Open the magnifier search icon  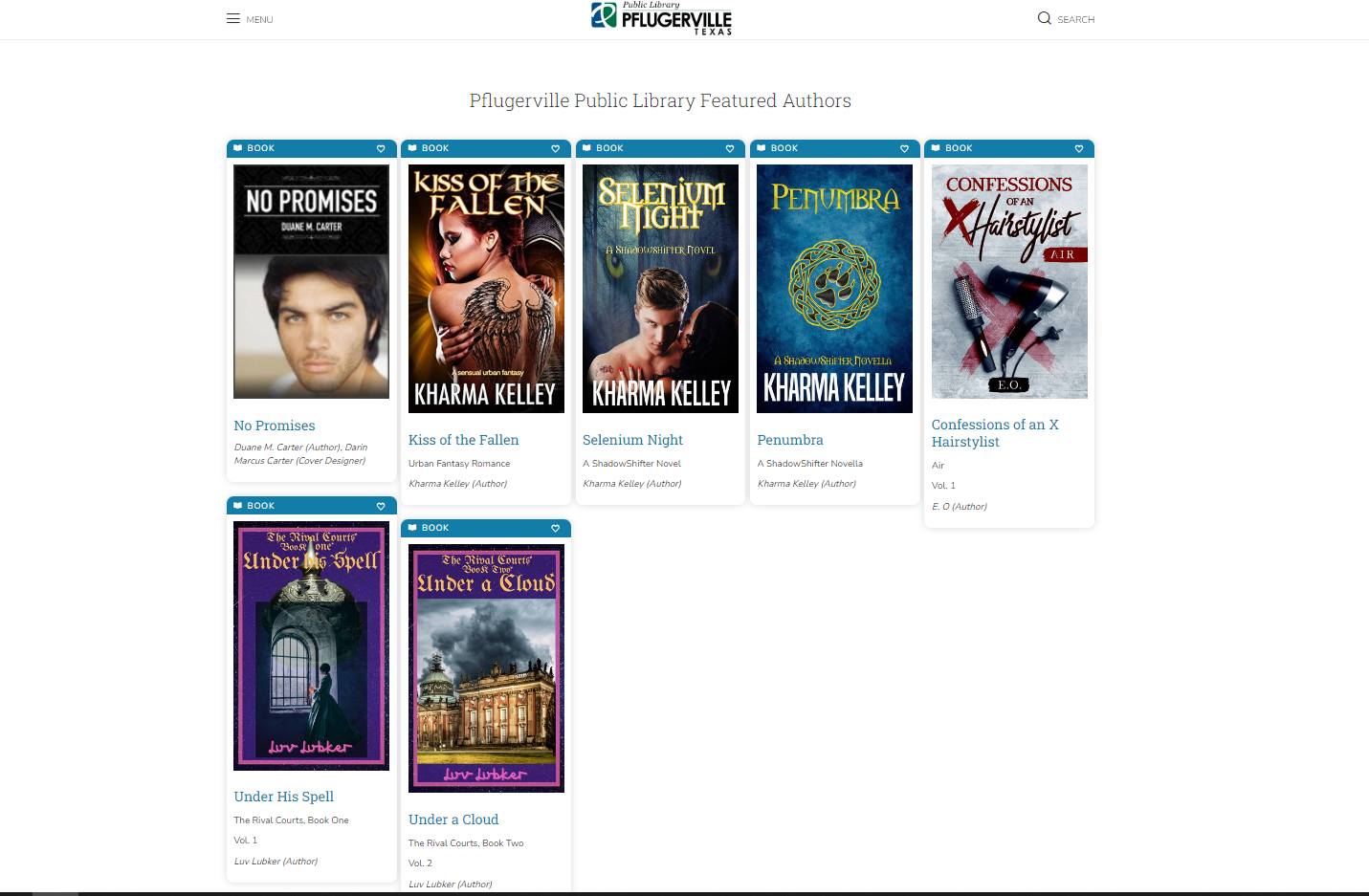(x=1045, y=18)
